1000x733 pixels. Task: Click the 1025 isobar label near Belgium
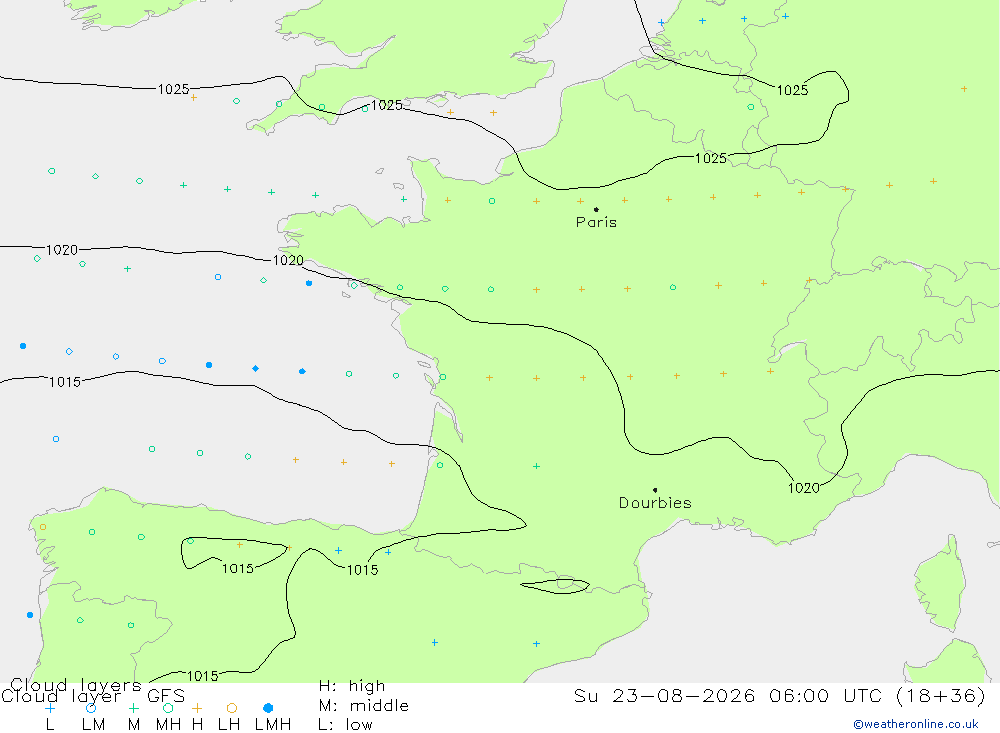(x=793, y=91)
